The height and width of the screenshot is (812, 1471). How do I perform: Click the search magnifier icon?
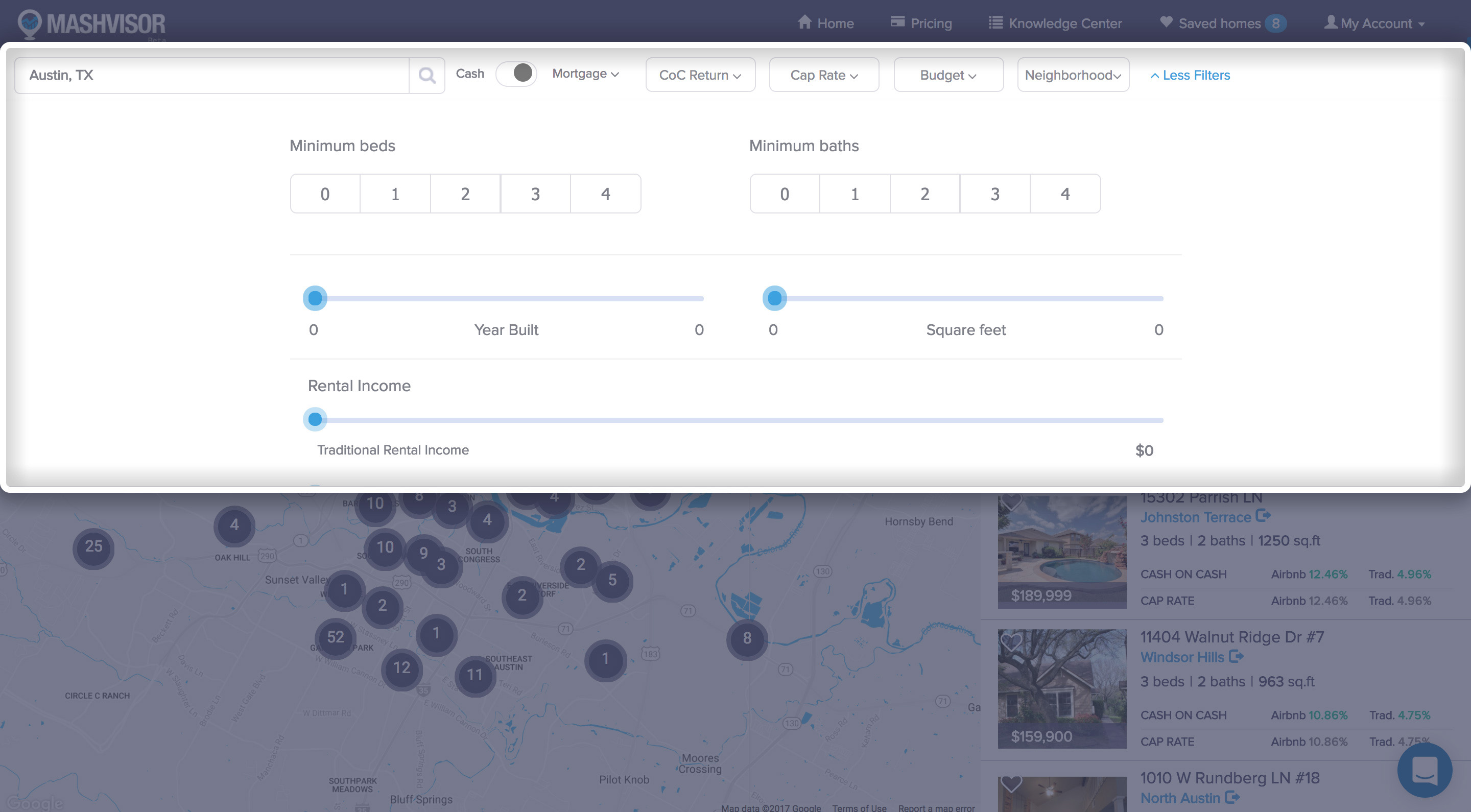(x=427, y=75)
